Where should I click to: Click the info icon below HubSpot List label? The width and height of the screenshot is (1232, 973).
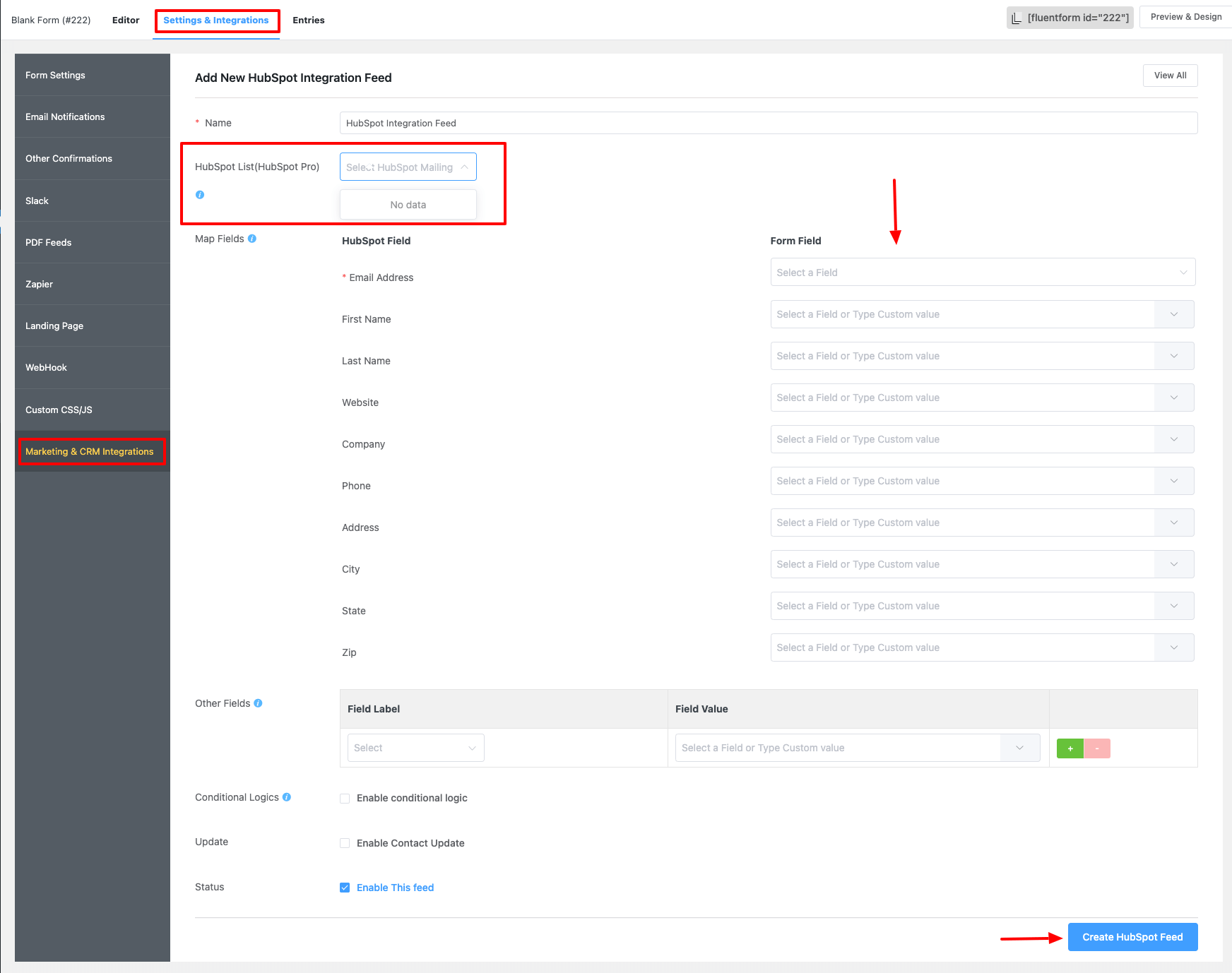[x=200, y=195]
